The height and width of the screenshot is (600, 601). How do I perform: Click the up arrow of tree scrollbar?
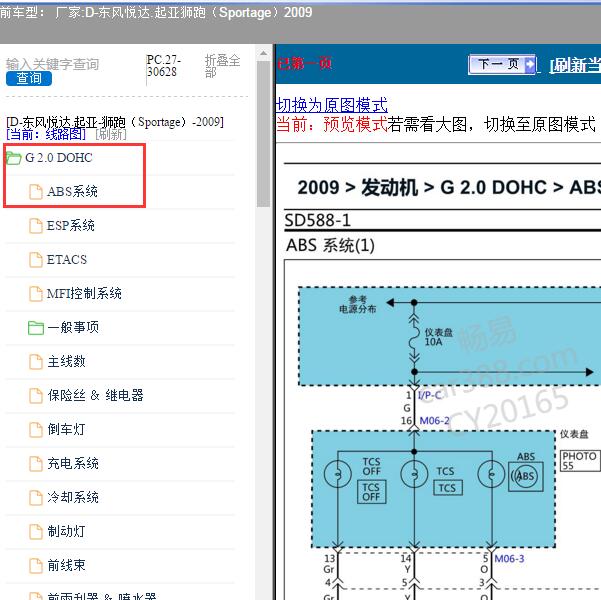[263, 54]
